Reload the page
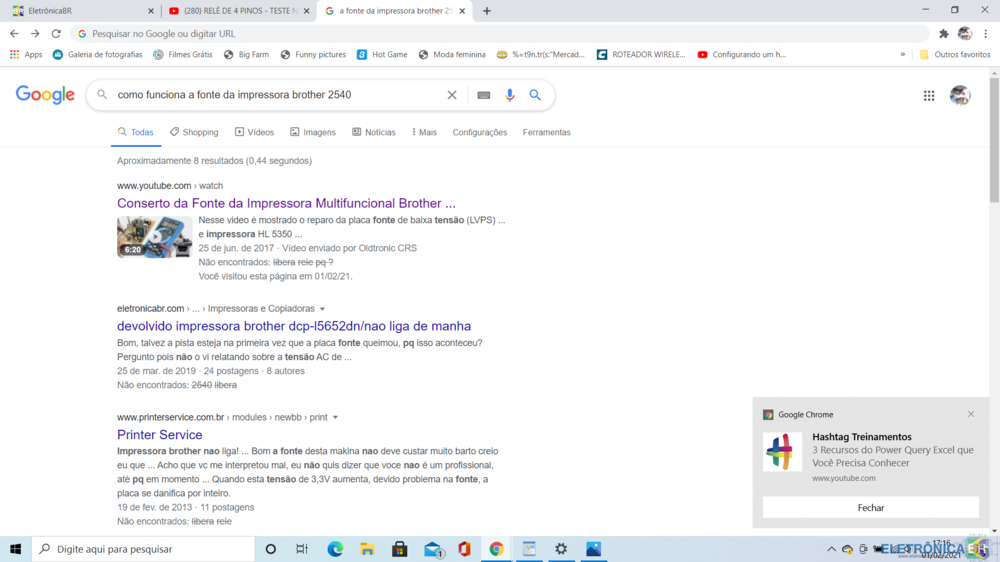 coord(55,33)
